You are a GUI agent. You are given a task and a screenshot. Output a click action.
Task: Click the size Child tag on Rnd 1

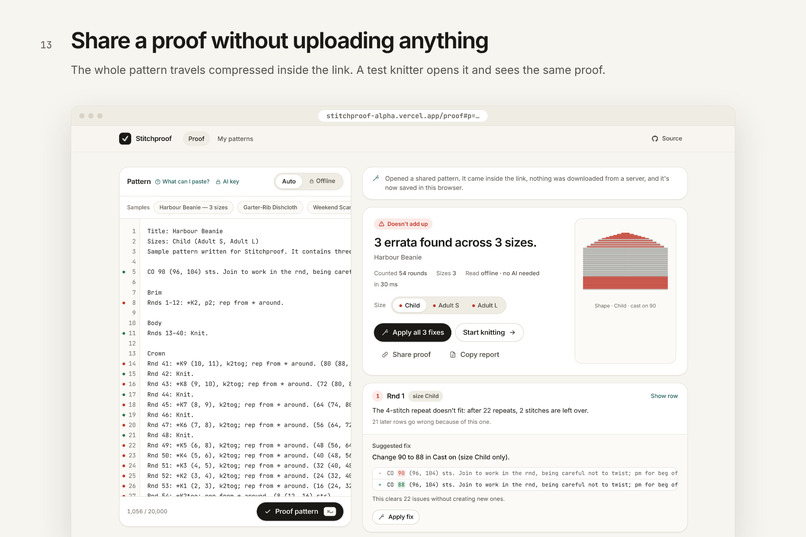pos(426,396)
